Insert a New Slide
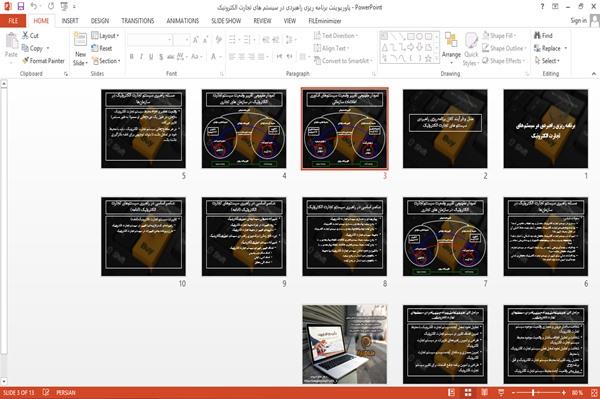Screen dimensions: 600x399 click(80, 49)
